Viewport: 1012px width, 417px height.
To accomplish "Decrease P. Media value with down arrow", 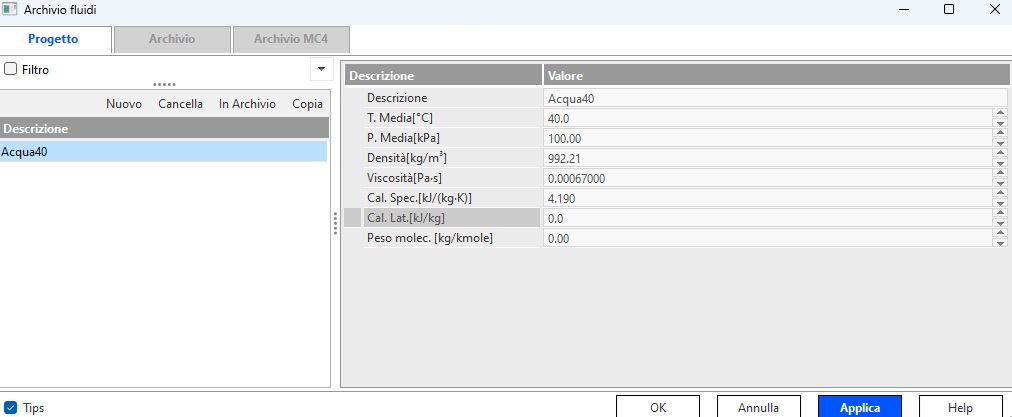I will click(x=999, y=143).
